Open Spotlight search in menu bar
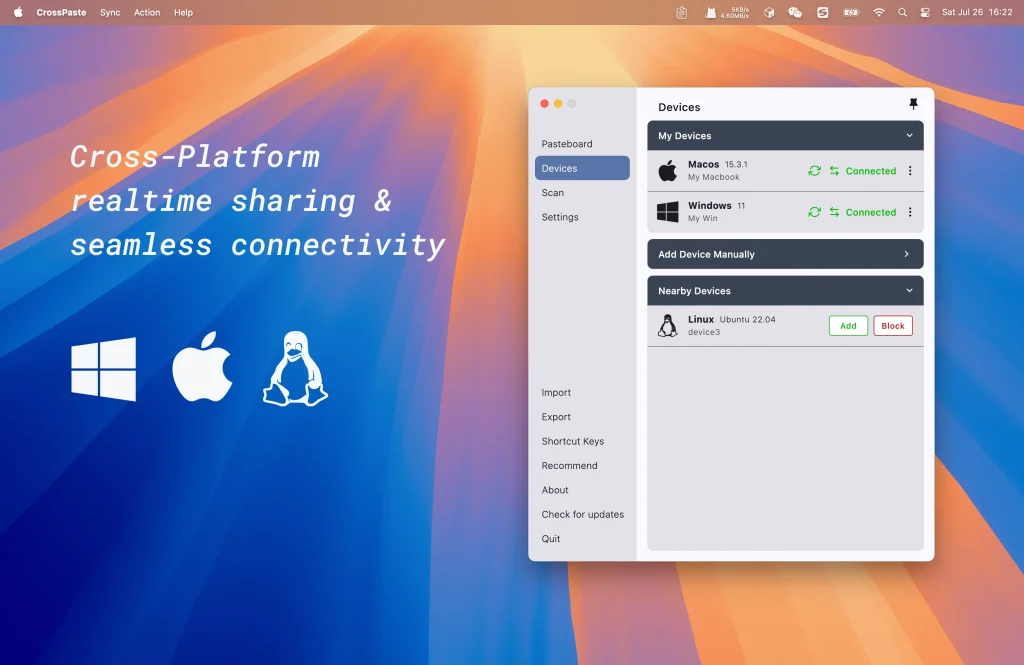This screenshot has width=1024, height=665. point(902,12)
